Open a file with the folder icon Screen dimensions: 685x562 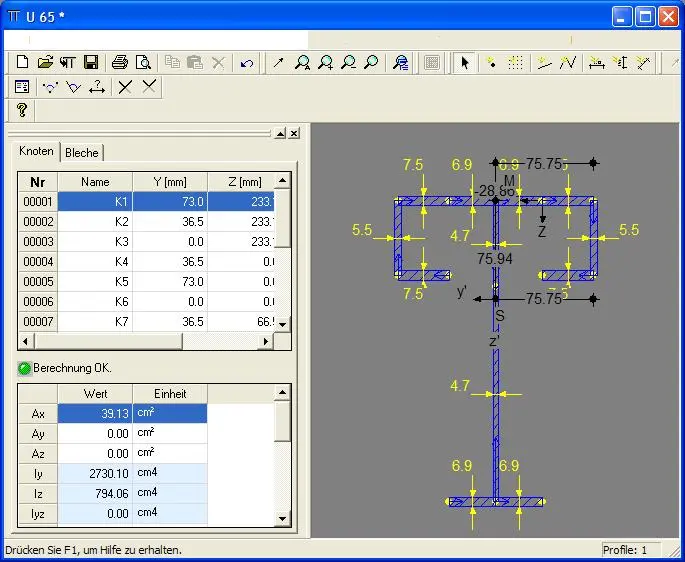(45, 62)
